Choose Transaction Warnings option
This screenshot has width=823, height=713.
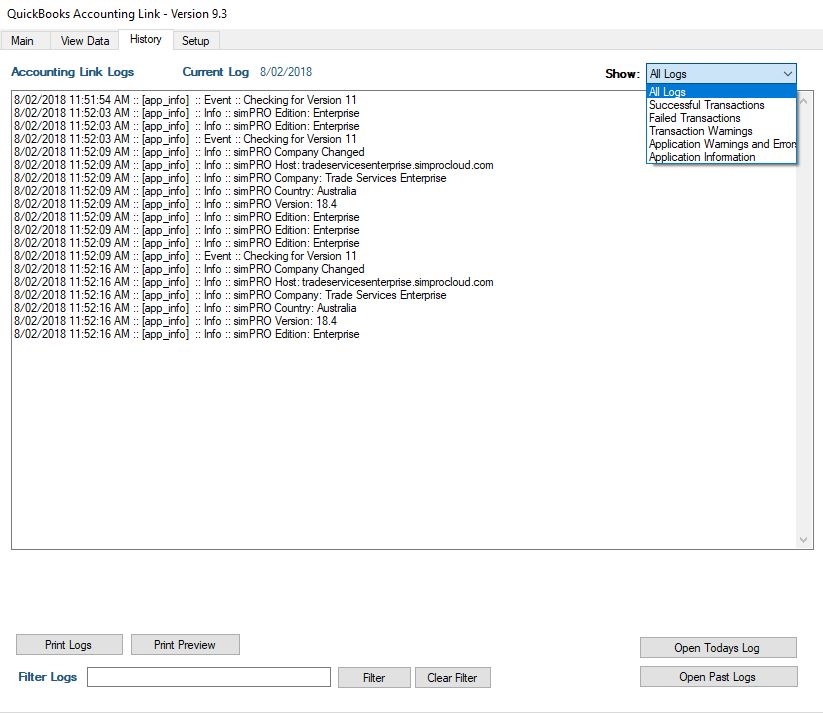point(721,131)
